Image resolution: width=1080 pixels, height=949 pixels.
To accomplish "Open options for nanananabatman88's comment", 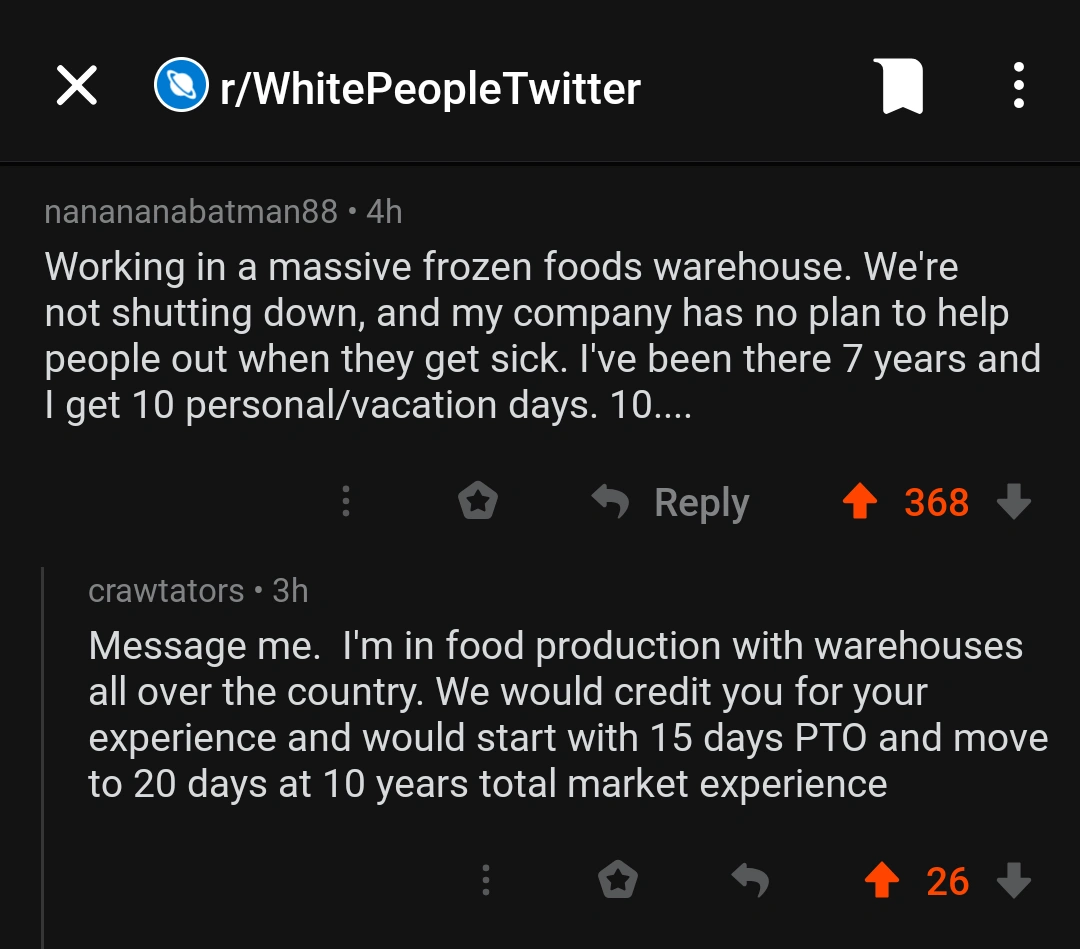I will coord(346,501).
